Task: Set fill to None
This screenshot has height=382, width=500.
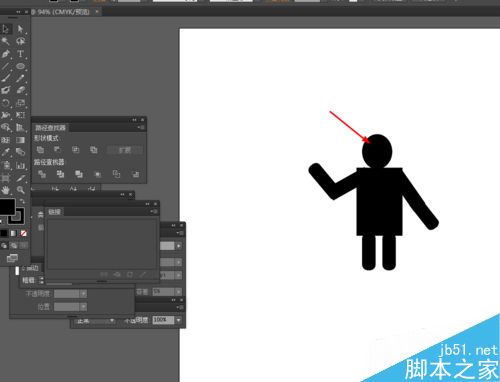Action: click(x=23, y=233)
